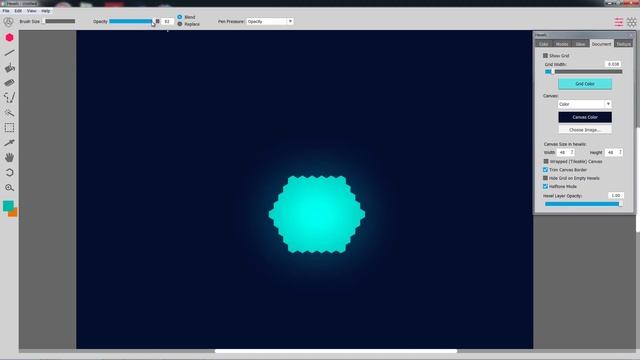The width and height of the screenshot is (640, 360).
Task: Adjust the Hexel Layer Opacity slider
Action: pos(583,204)
